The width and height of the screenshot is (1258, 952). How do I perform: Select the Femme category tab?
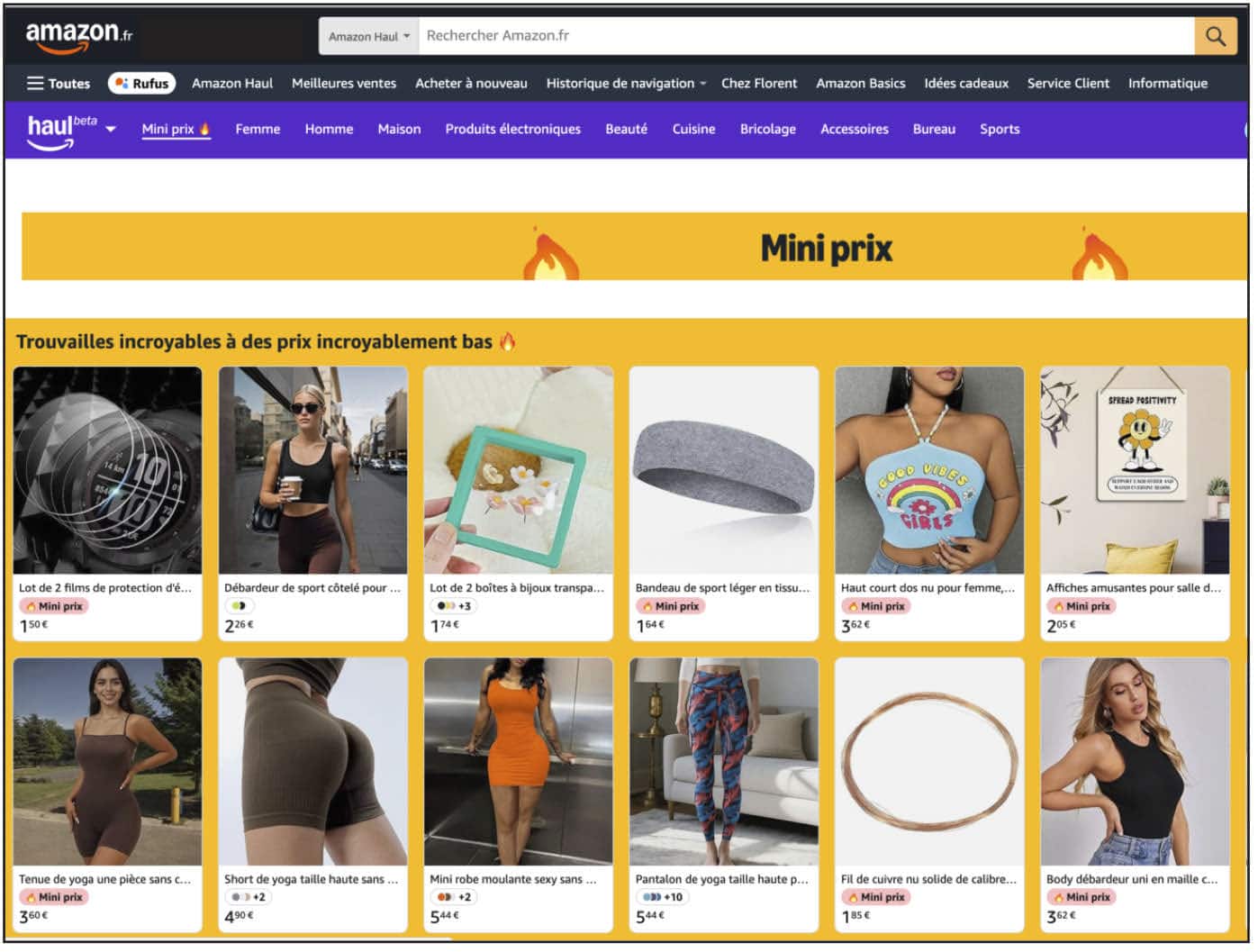click(258, 130)
